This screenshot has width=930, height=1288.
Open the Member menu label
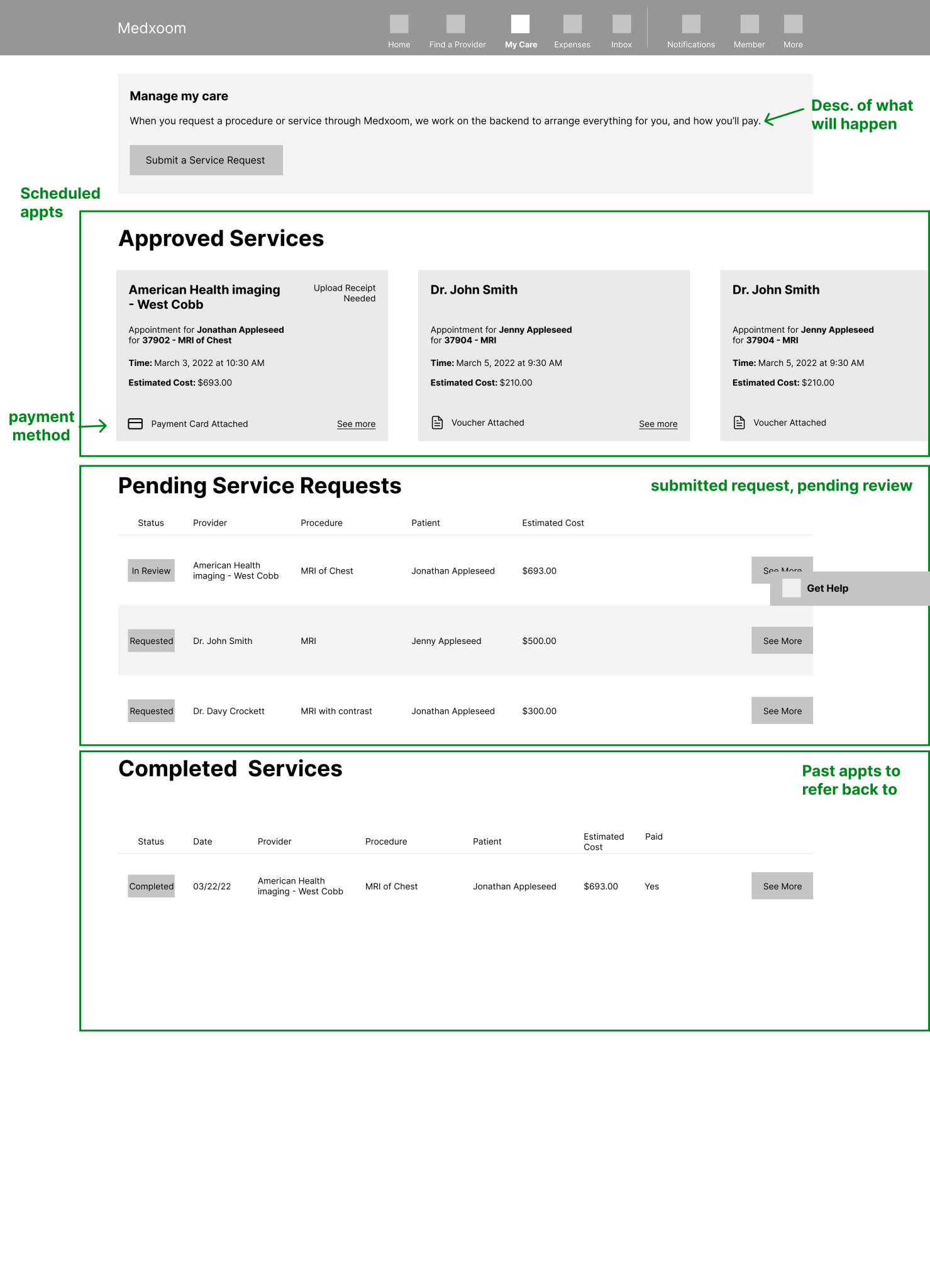point(749,45)
